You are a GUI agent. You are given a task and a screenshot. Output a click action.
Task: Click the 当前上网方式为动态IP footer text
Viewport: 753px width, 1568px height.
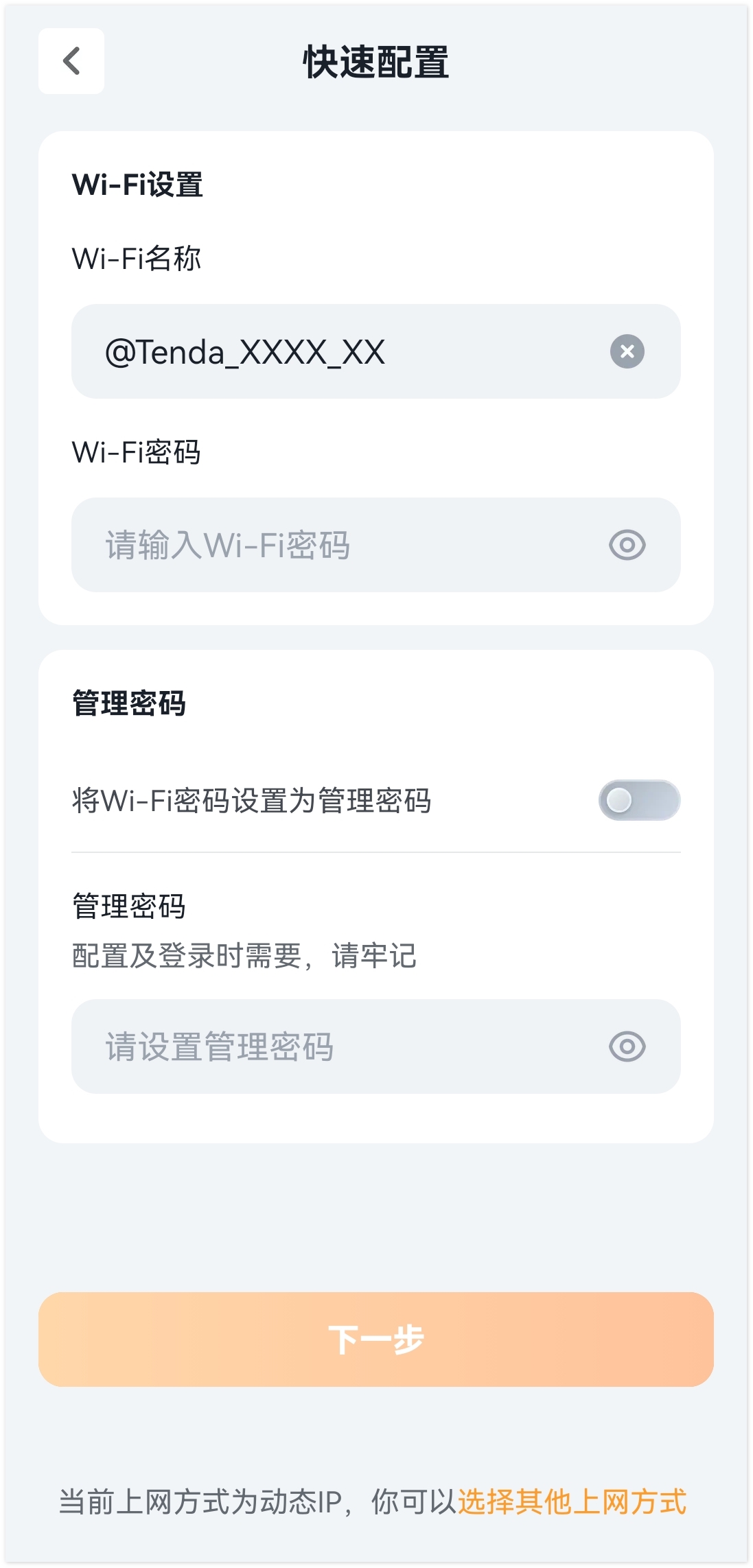point(200,1501)
